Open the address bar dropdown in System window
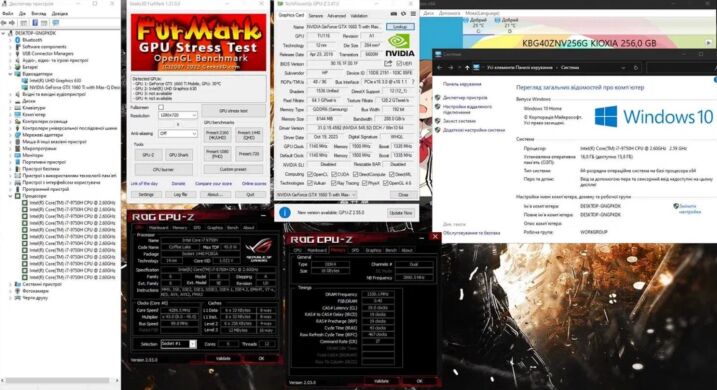The width and height of the screenshot is (717, 390). coord(623,68)
